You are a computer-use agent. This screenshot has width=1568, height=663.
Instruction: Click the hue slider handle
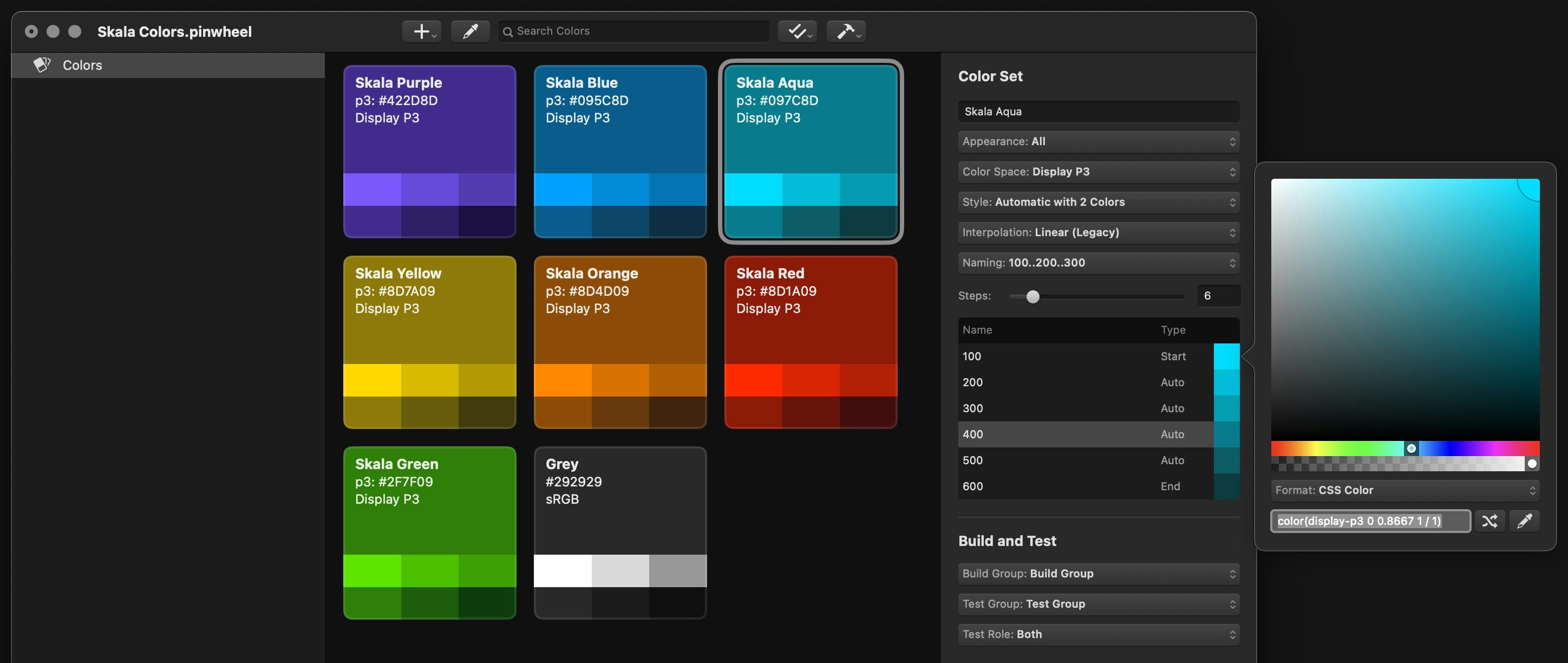[1411, 448]
